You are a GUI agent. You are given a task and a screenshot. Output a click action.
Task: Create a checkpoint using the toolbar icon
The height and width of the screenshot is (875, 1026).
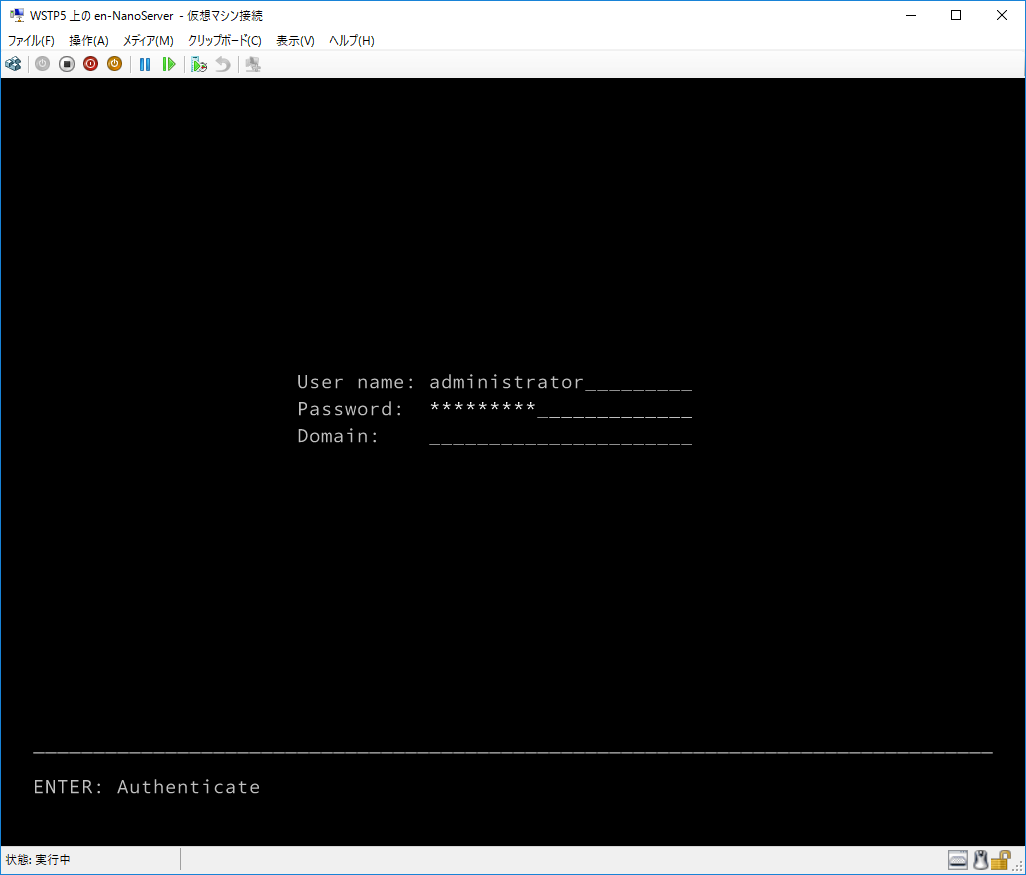199,64
